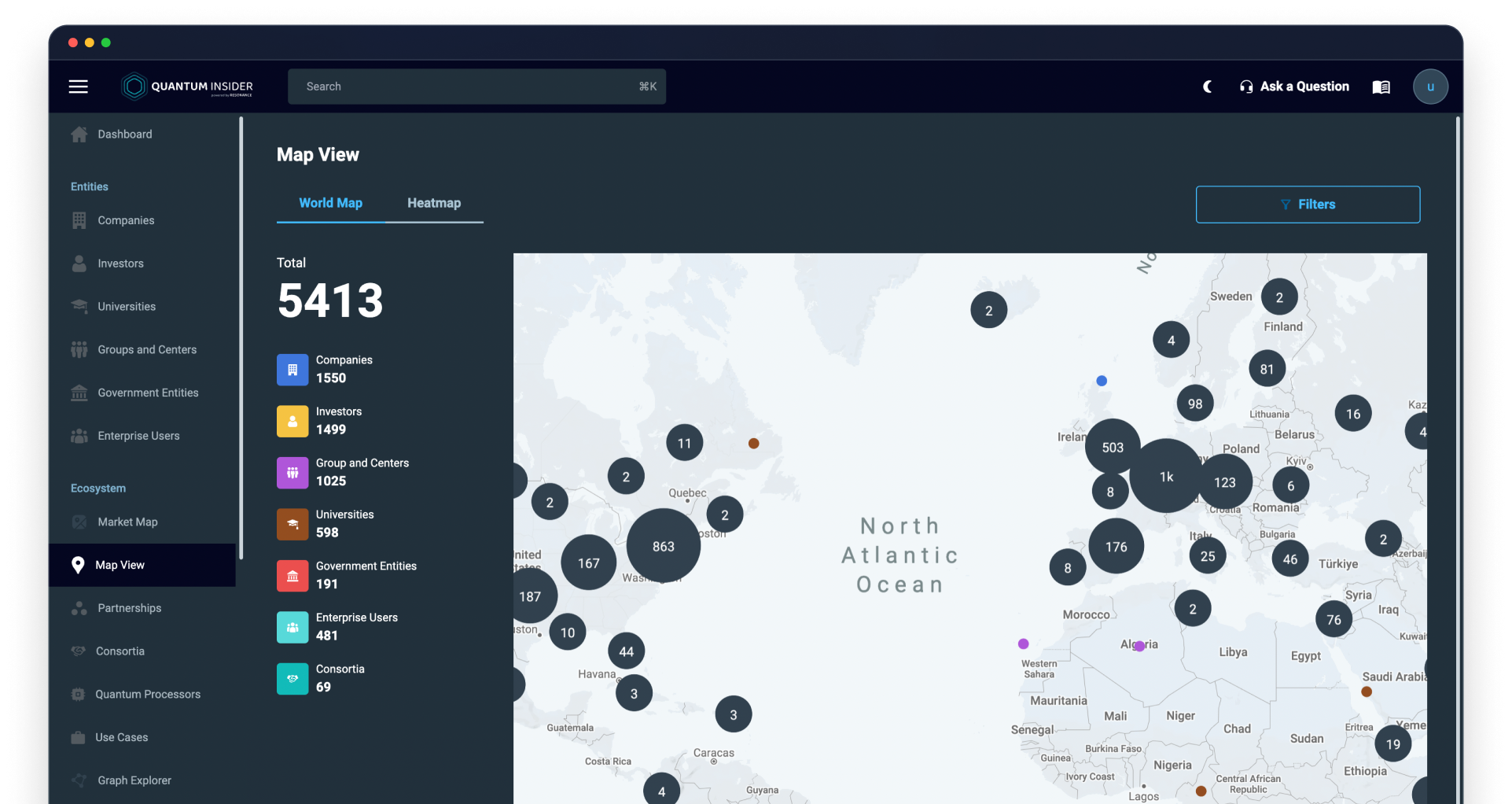Click the Universities graduation cap sidebar icon
The image size is (1512, 804).
pos(79,306)
